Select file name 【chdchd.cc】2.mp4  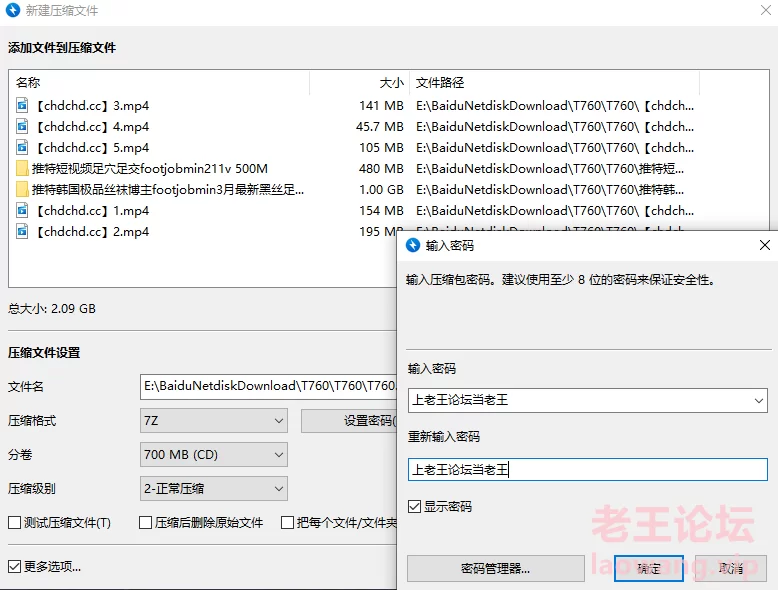pos(91,231)
